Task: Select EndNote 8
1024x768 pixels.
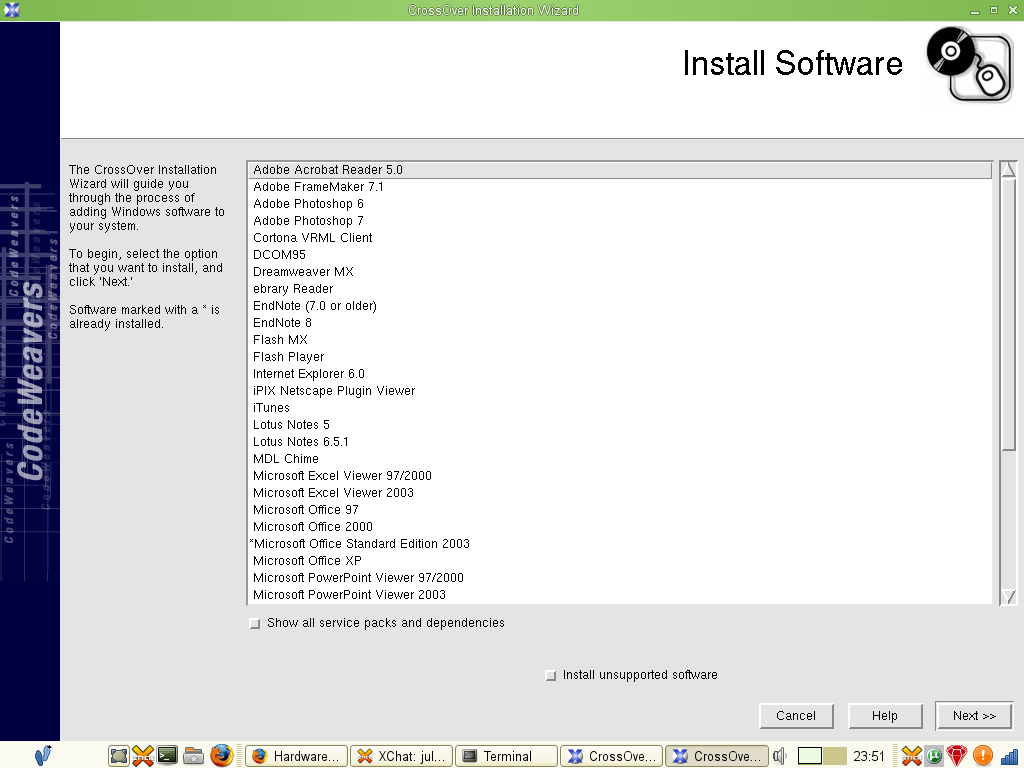Action: (x=620, y=323)
